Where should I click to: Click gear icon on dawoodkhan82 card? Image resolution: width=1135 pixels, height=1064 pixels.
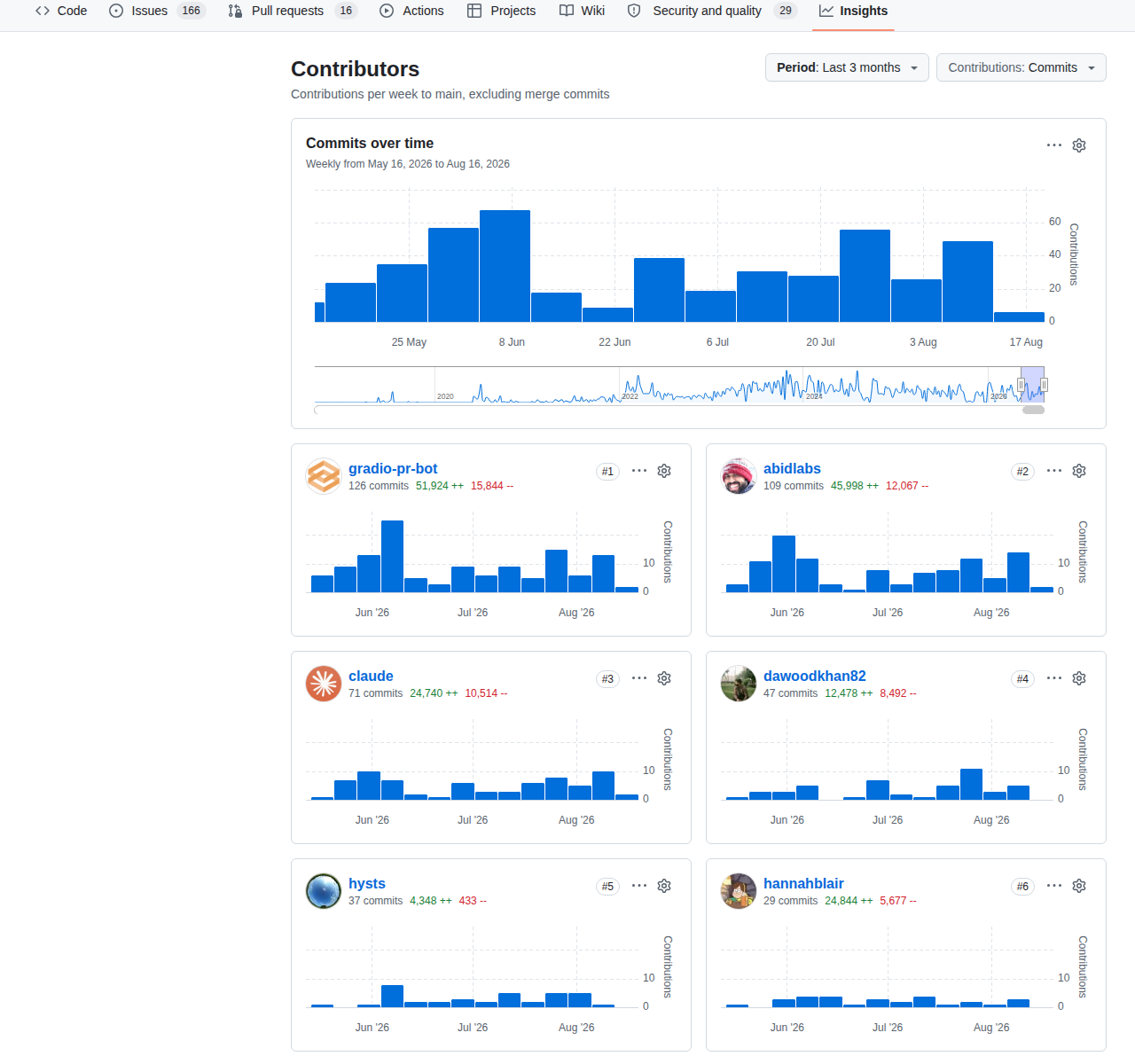1079,678
